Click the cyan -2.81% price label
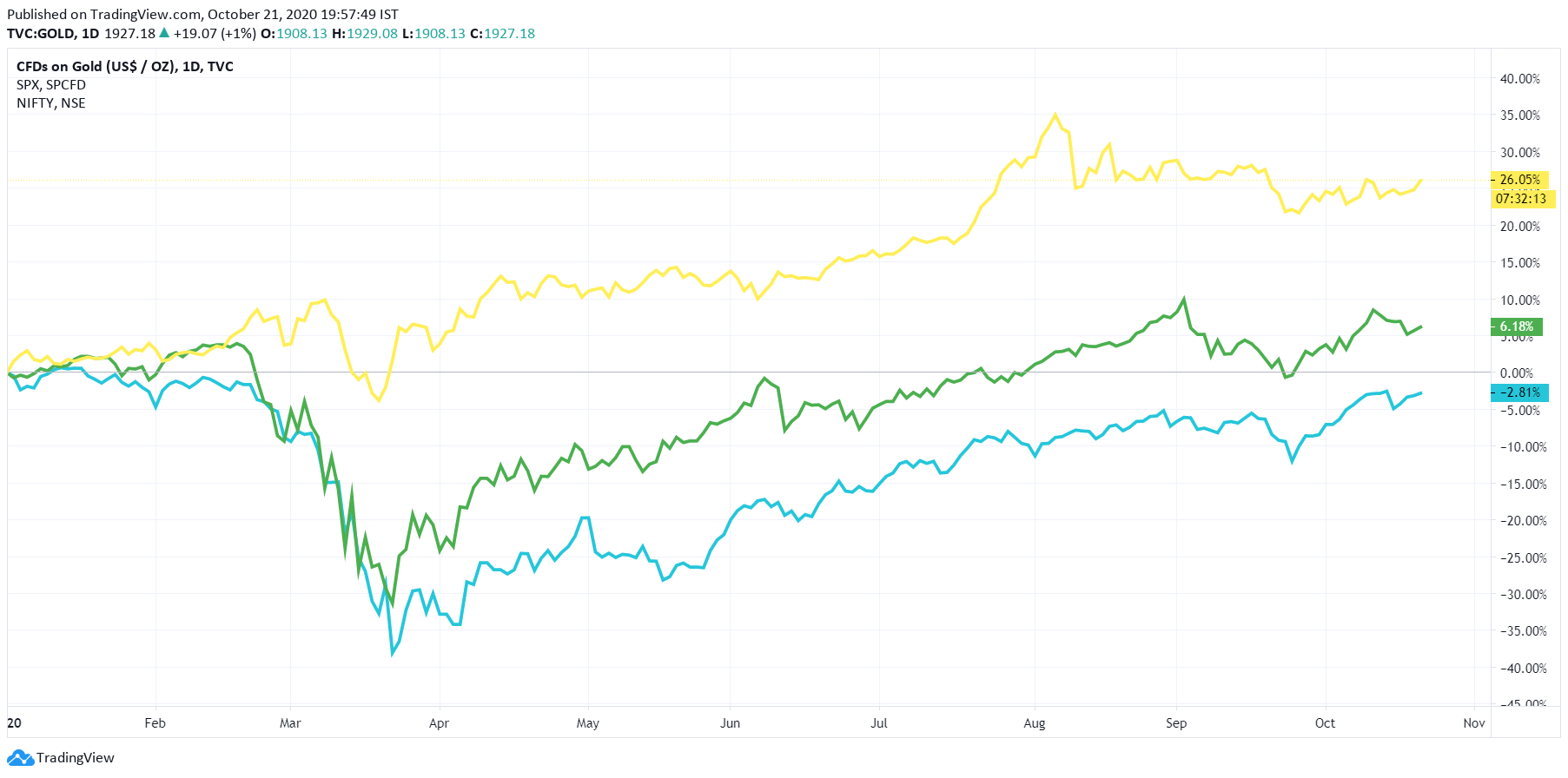Image resolution: width=1568 pixels, height=778 pixels. [x=1519, y=392]
